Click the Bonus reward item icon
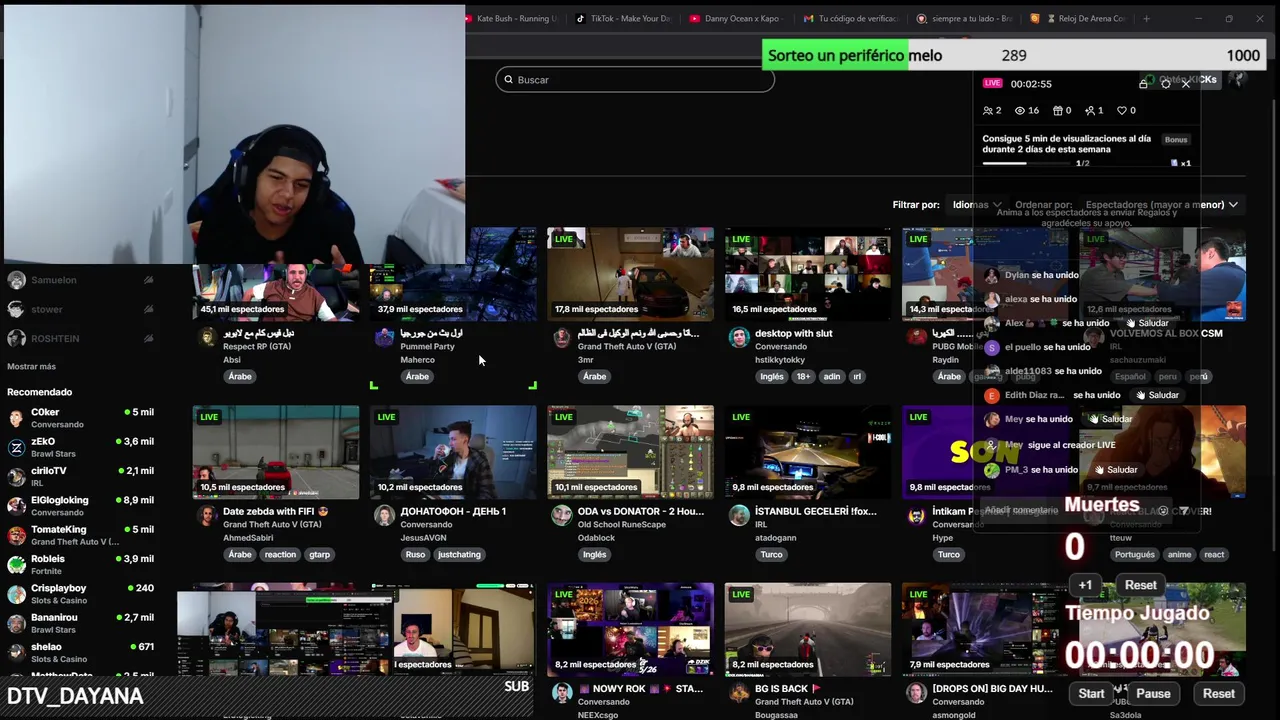1280x720 pixels. click(1175, 163)
